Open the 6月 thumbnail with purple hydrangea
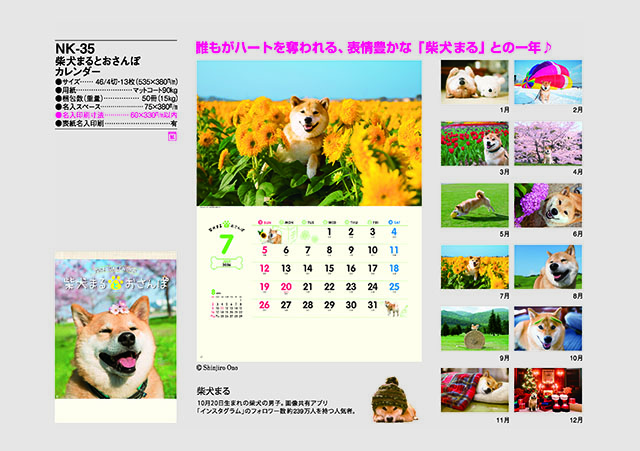The width and height of the screenshot is (640, 451). click(x=548, y=205)
